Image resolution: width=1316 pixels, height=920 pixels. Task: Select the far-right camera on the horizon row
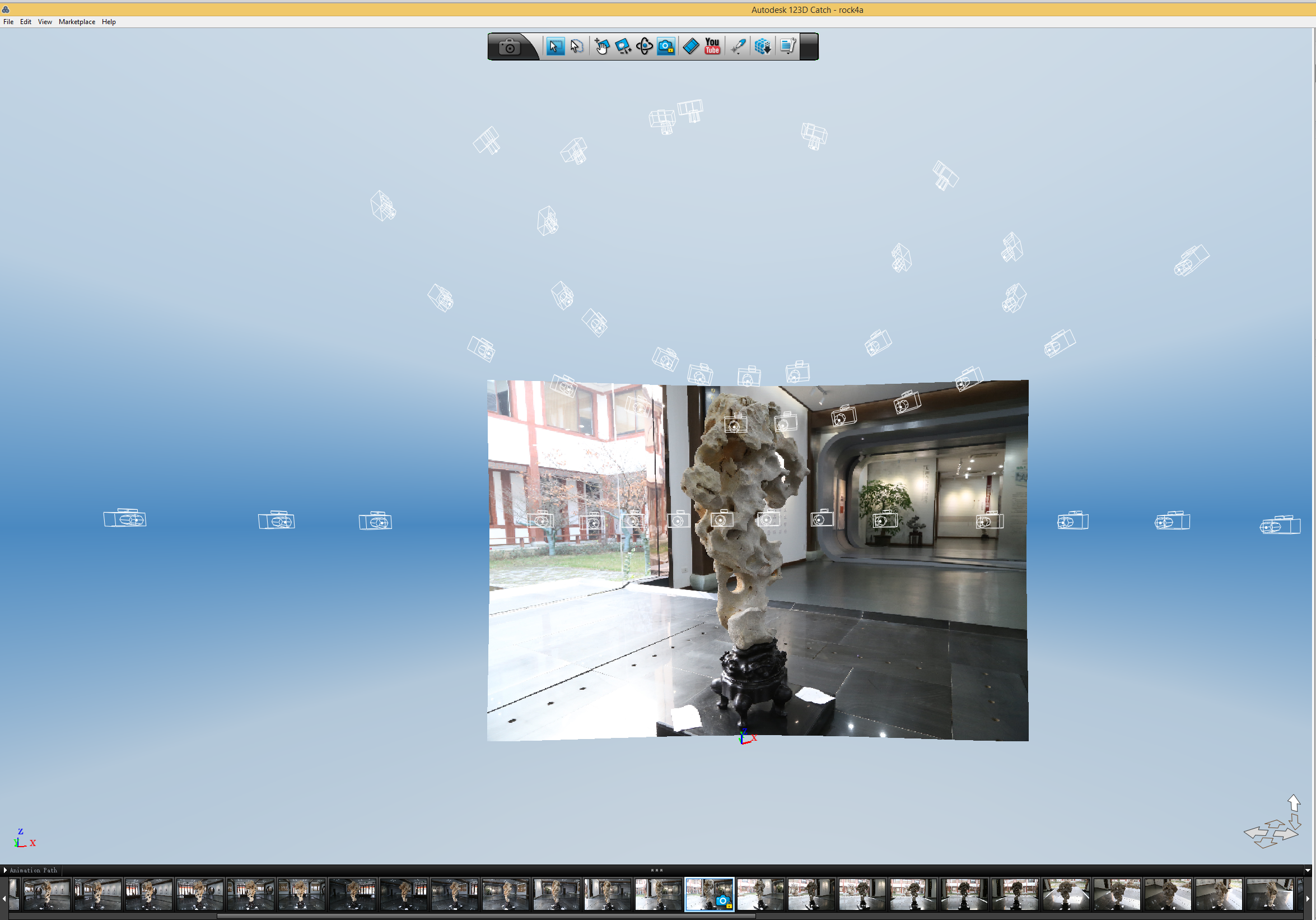pyautogui.click(x=1281, y=525)
